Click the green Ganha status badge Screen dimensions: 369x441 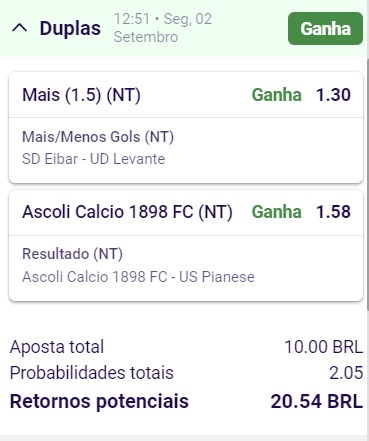(325, 28)
